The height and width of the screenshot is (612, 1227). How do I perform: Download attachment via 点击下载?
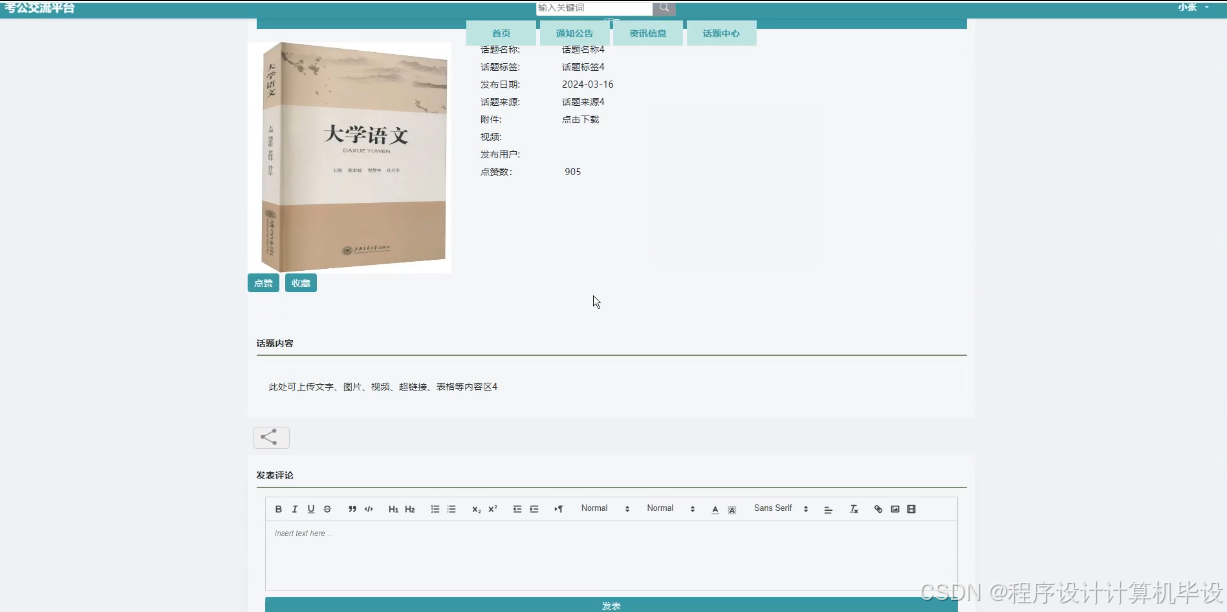tap(580, 119)
